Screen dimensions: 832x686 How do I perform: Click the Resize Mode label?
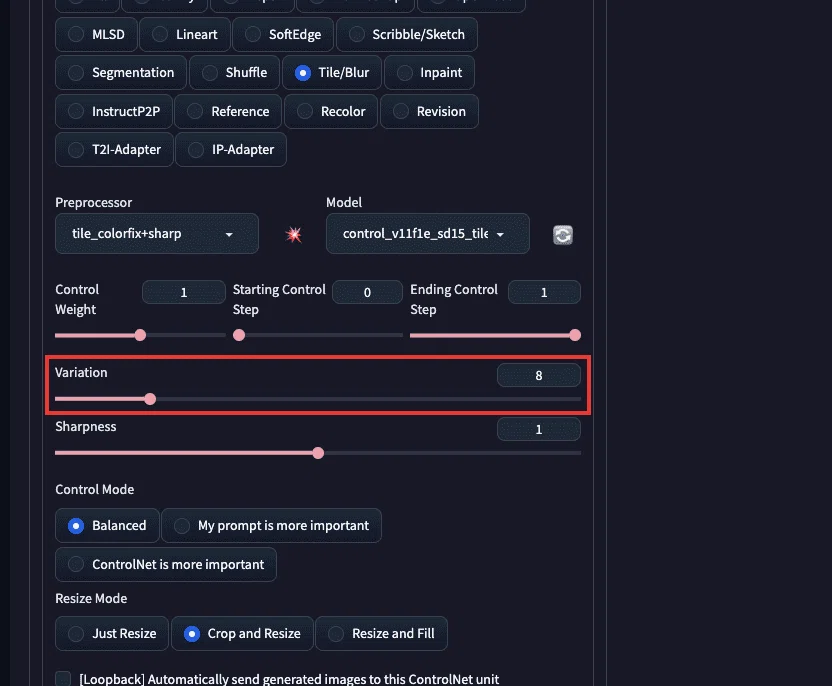tap(91, 598)
